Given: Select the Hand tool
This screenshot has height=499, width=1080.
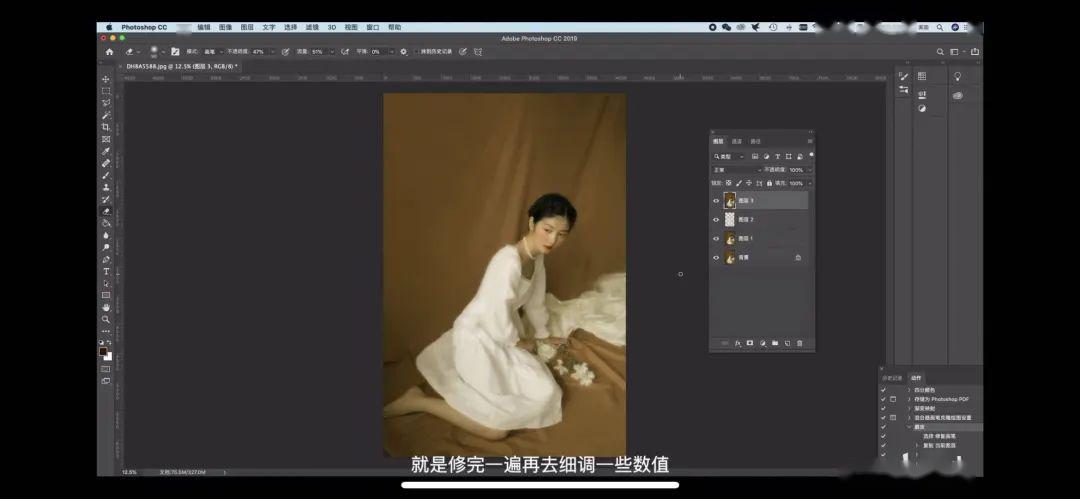Looking at the screenshot, I should [105, 307].
